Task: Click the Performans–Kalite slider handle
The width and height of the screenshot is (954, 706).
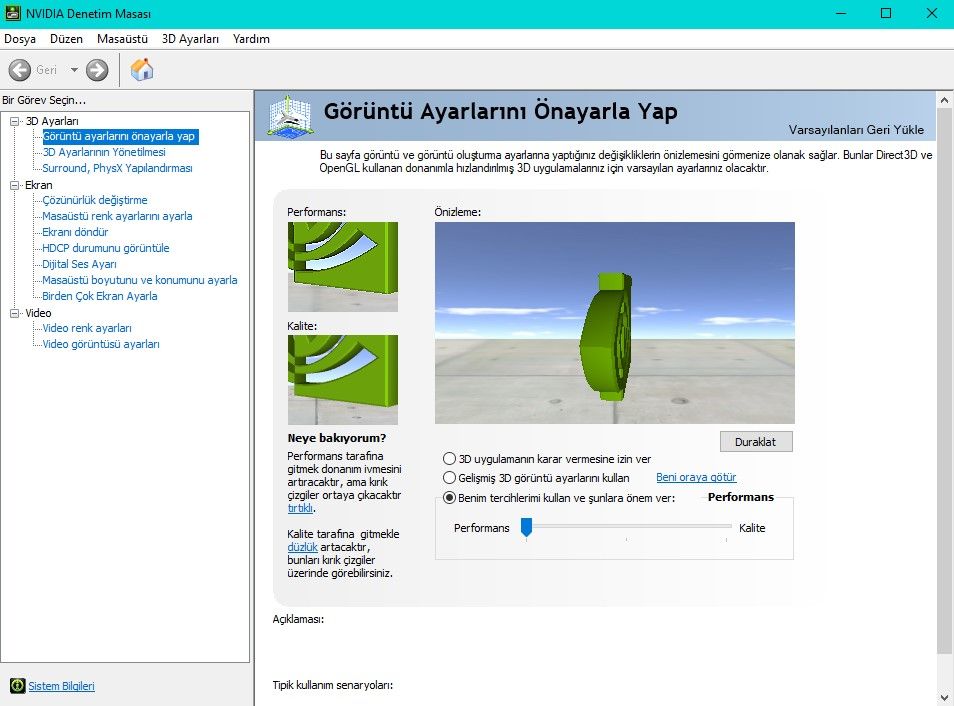Action: (x=526, y=528)
